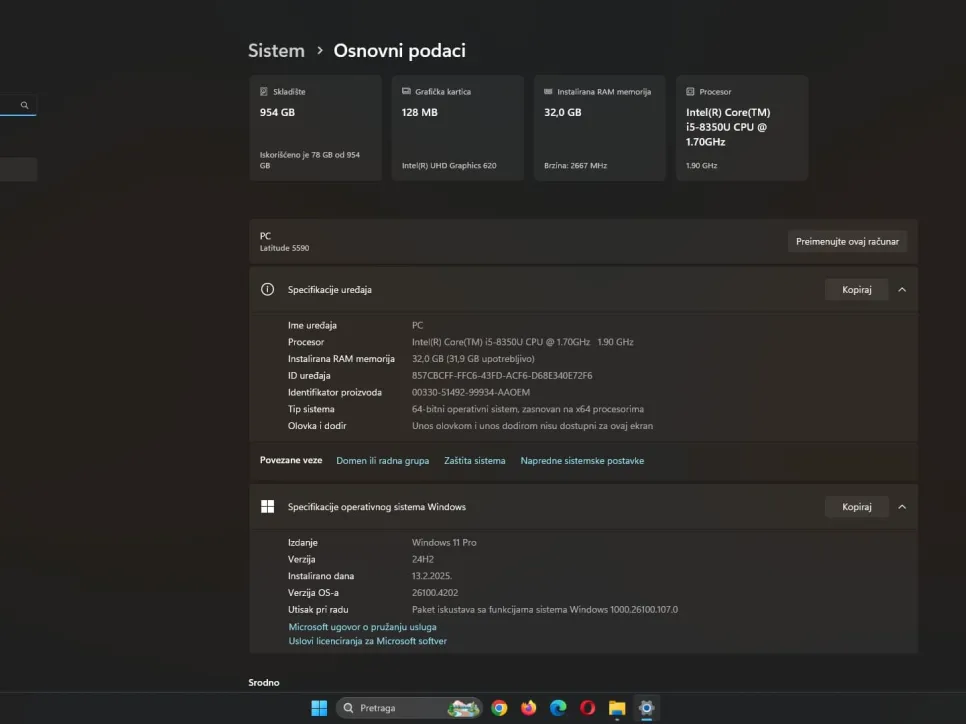Open File Explorer from the taskbar
The image size is (966, 724).
point(617,708)
